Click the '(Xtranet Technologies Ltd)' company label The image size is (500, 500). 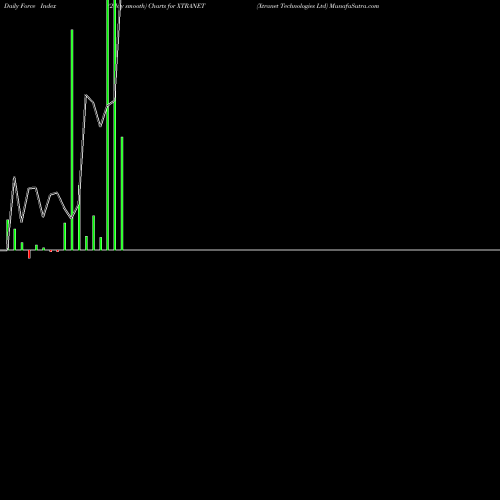[x=292, y=6]
